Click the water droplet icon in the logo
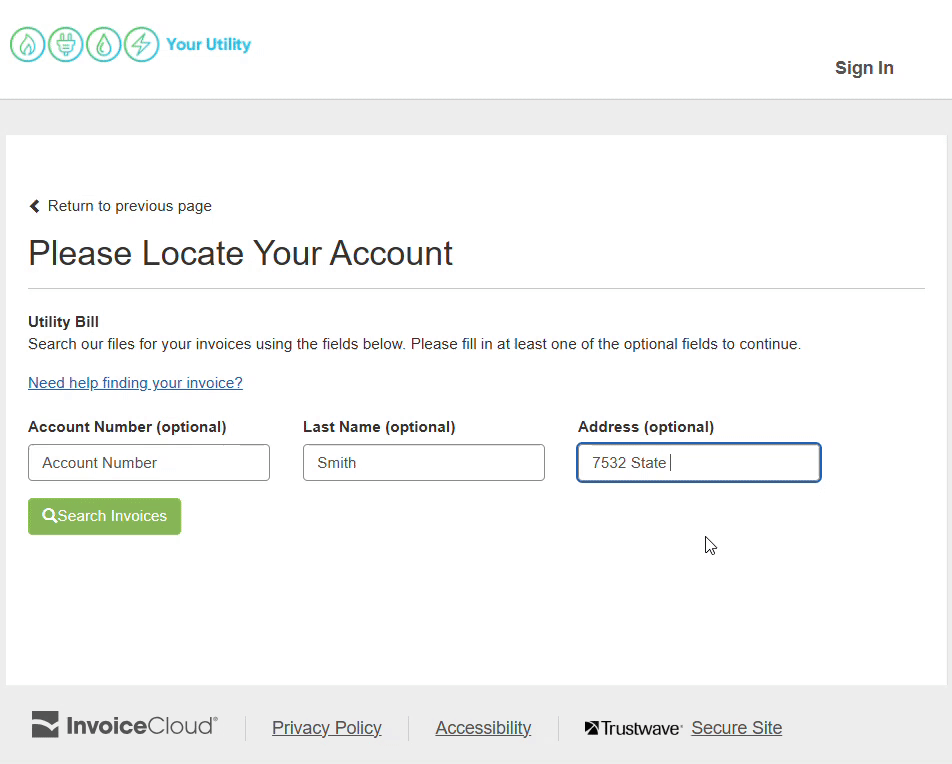The image size is (952, 764). [103, 45]
